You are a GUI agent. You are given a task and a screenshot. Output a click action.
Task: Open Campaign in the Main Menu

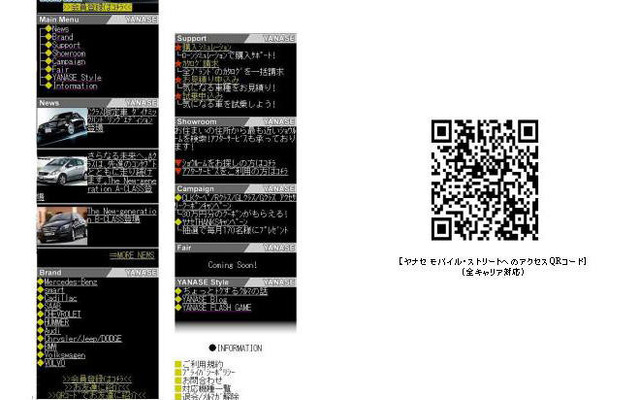click(69, 62)
